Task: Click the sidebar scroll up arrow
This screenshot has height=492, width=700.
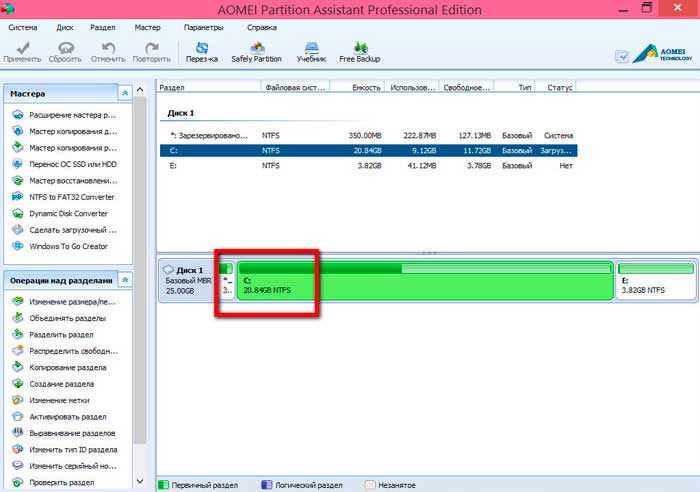Action: (x=140, y=90)
